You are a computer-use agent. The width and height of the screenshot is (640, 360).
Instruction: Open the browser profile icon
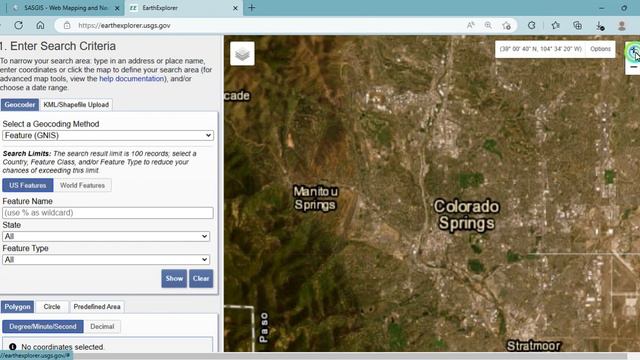622,26
